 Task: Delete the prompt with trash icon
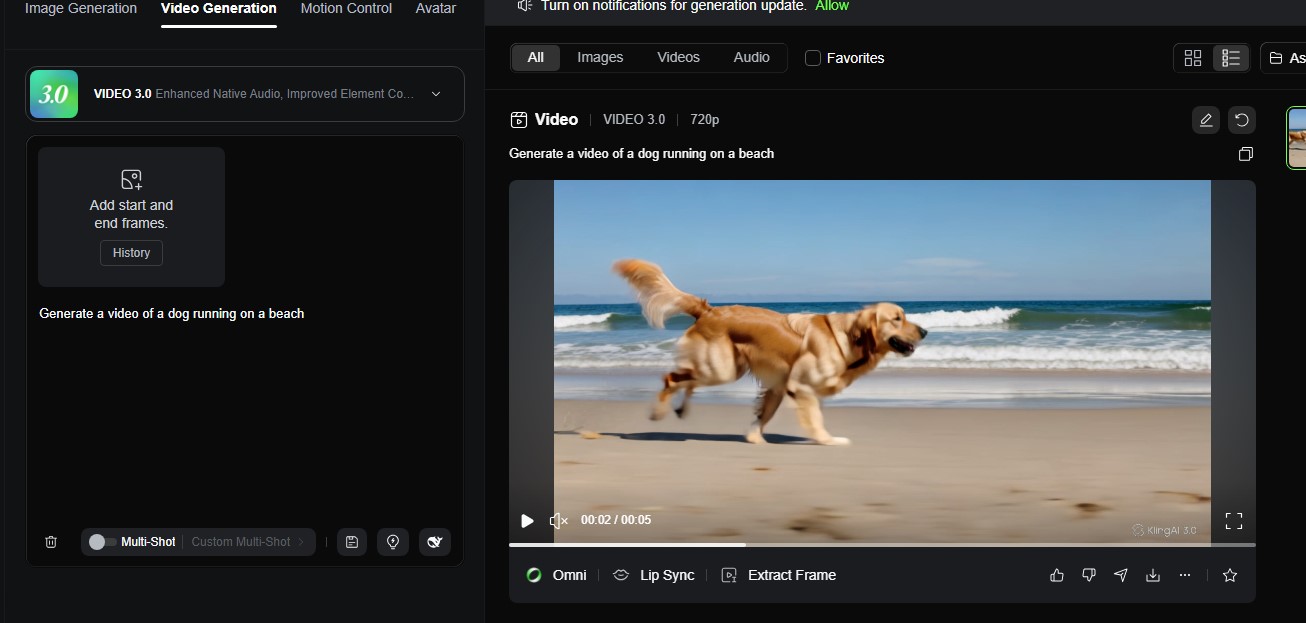point(51,542)
